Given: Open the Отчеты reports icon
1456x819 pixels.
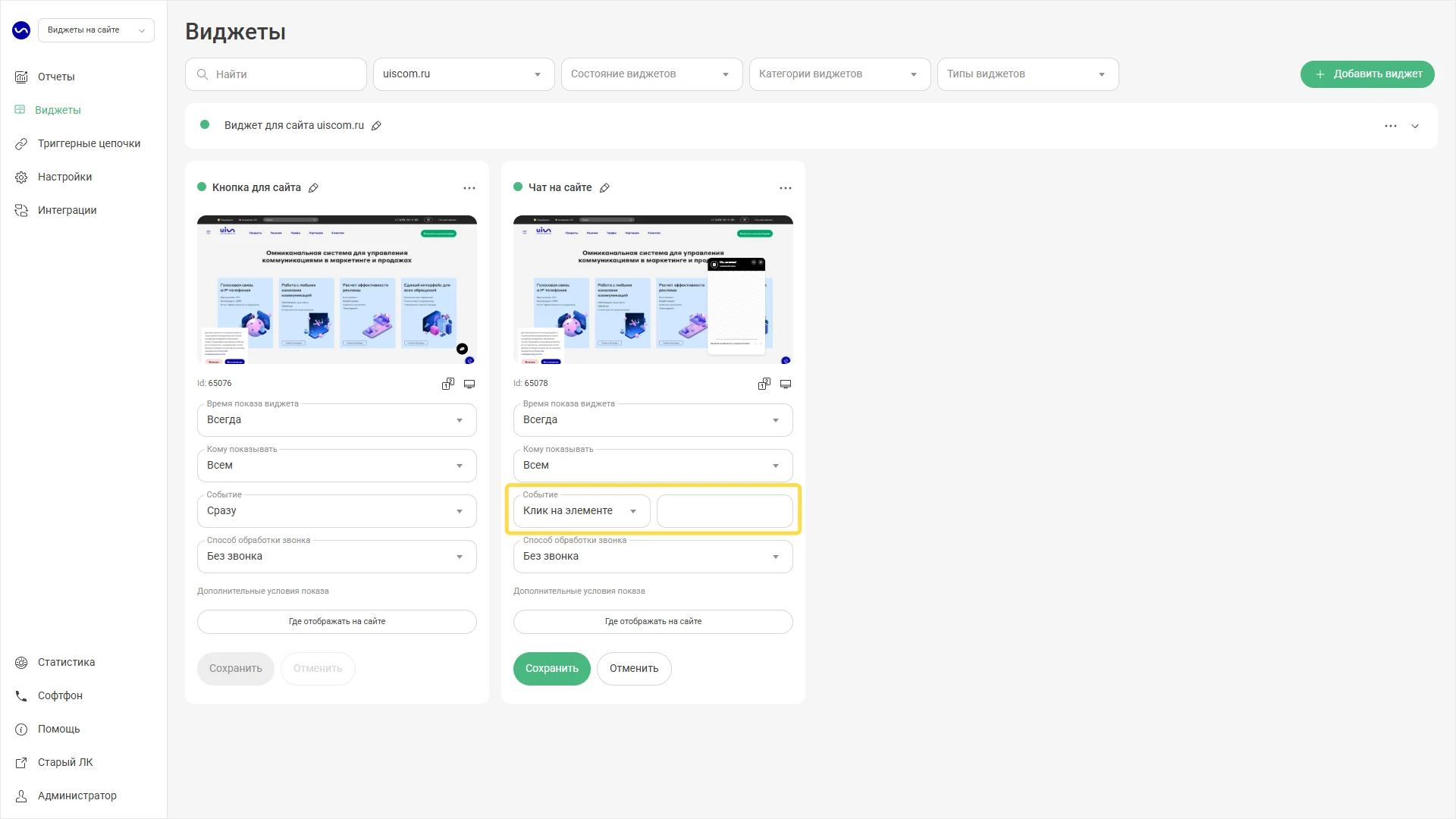Looking at the screenshot, I should [x=21, y=77].
